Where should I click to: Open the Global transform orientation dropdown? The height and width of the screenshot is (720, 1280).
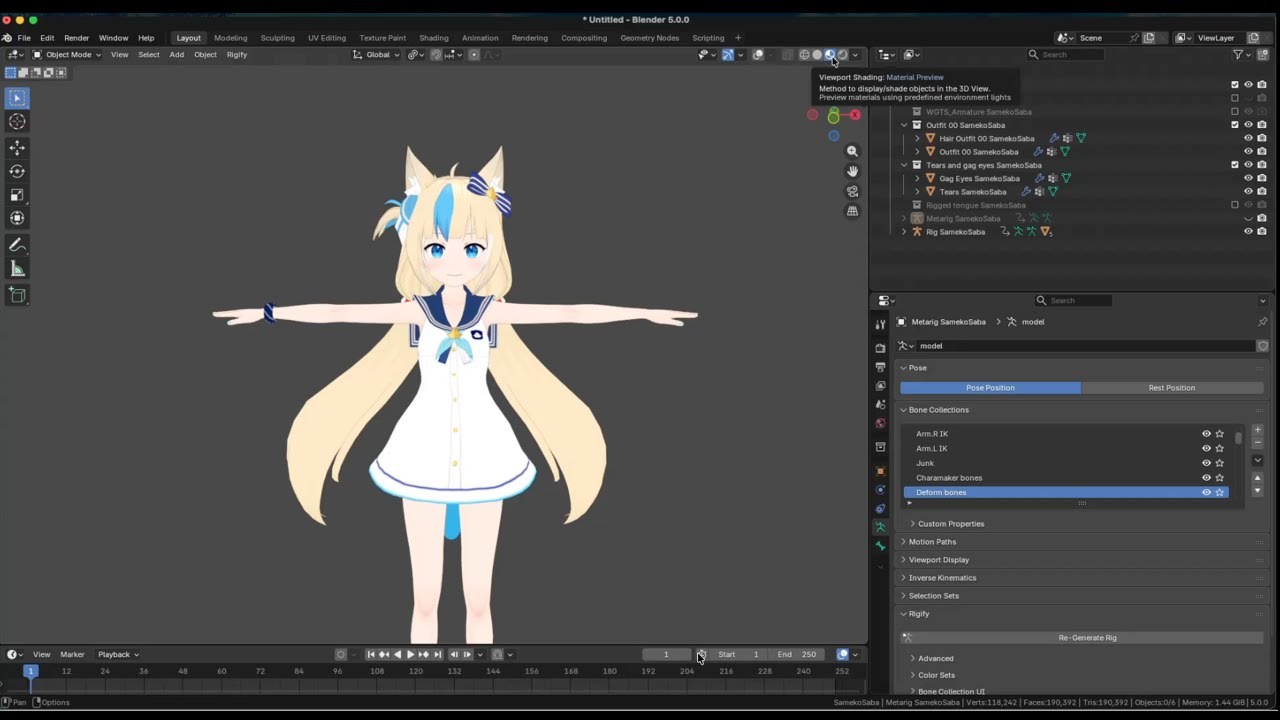coord(376,55)
